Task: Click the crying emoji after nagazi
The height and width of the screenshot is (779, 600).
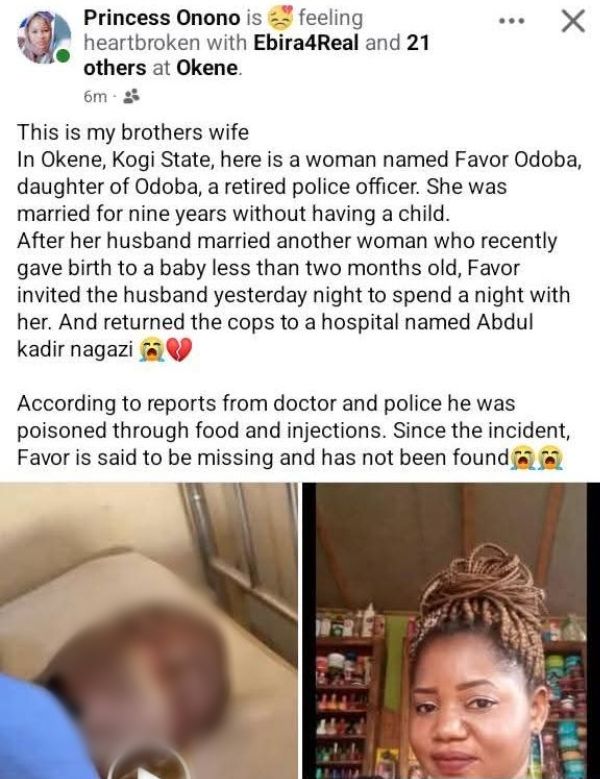Action: 152,350
